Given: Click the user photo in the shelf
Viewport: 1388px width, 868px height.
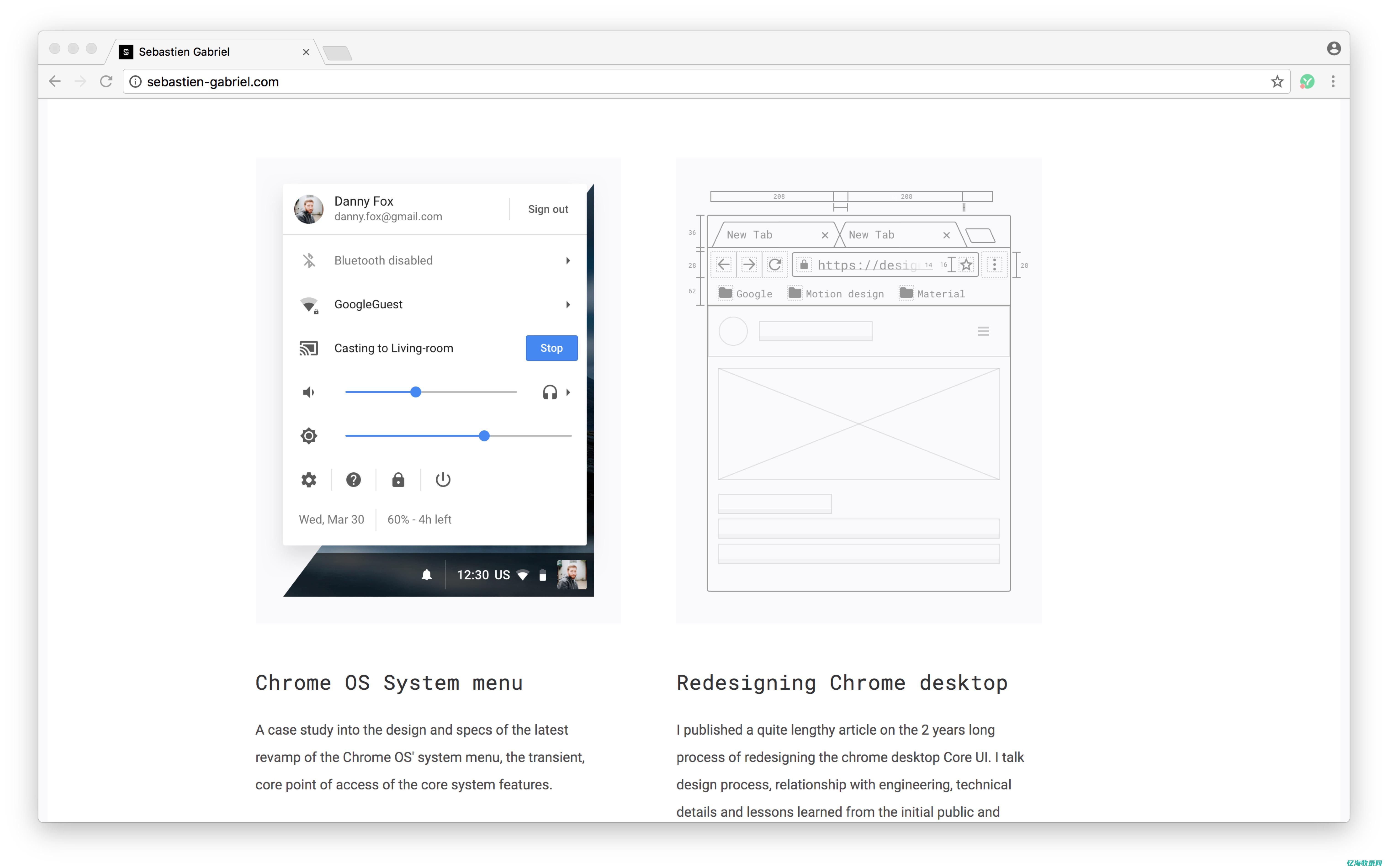Looking at the screenshot, I should tap(572, 575).
